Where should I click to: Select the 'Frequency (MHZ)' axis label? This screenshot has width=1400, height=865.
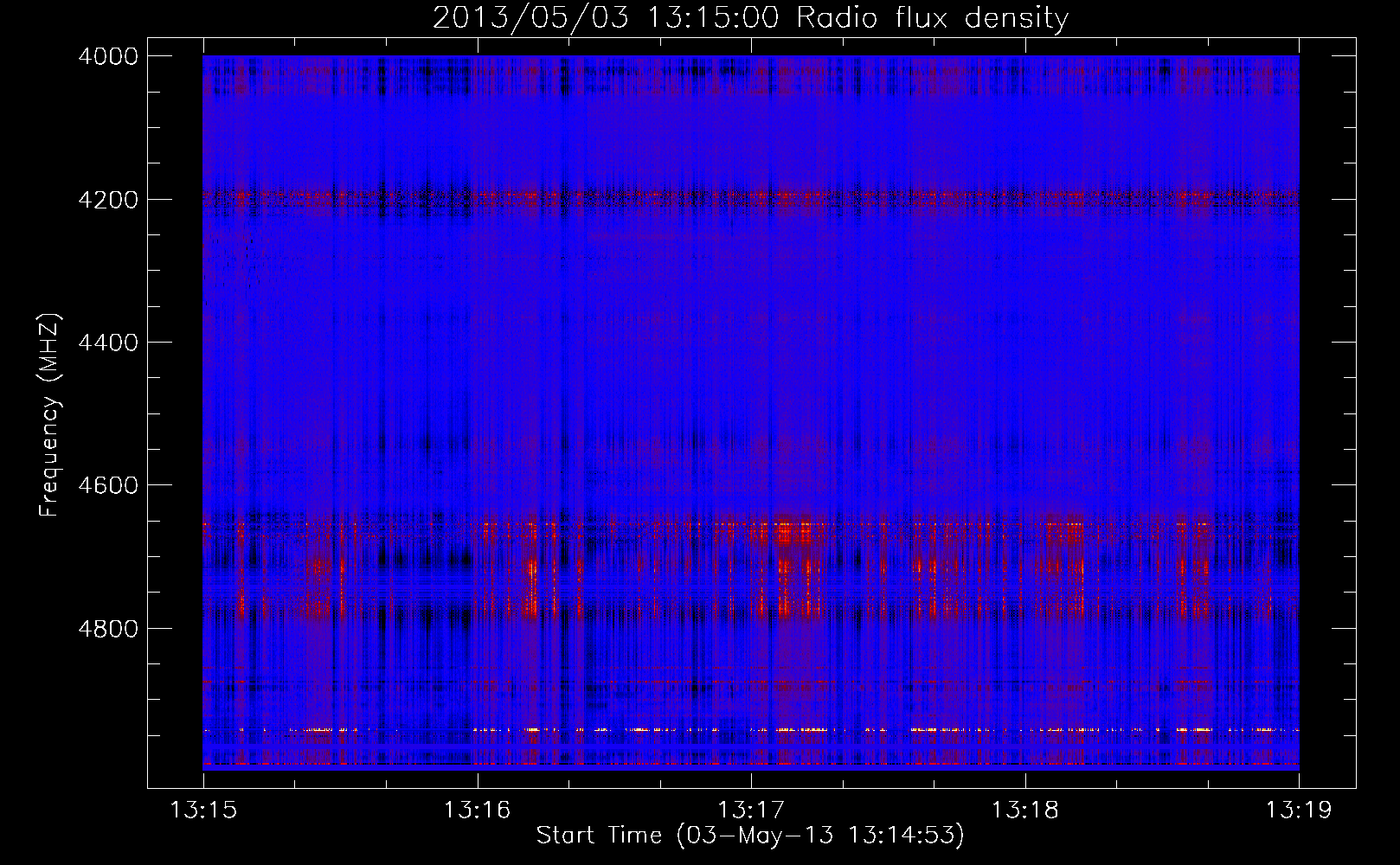[50, 415]
